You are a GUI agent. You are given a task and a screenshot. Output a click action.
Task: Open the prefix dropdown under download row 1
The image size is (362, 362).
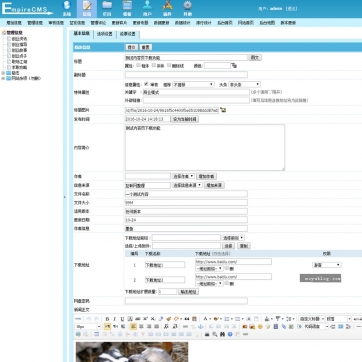(x=209, y=268)
